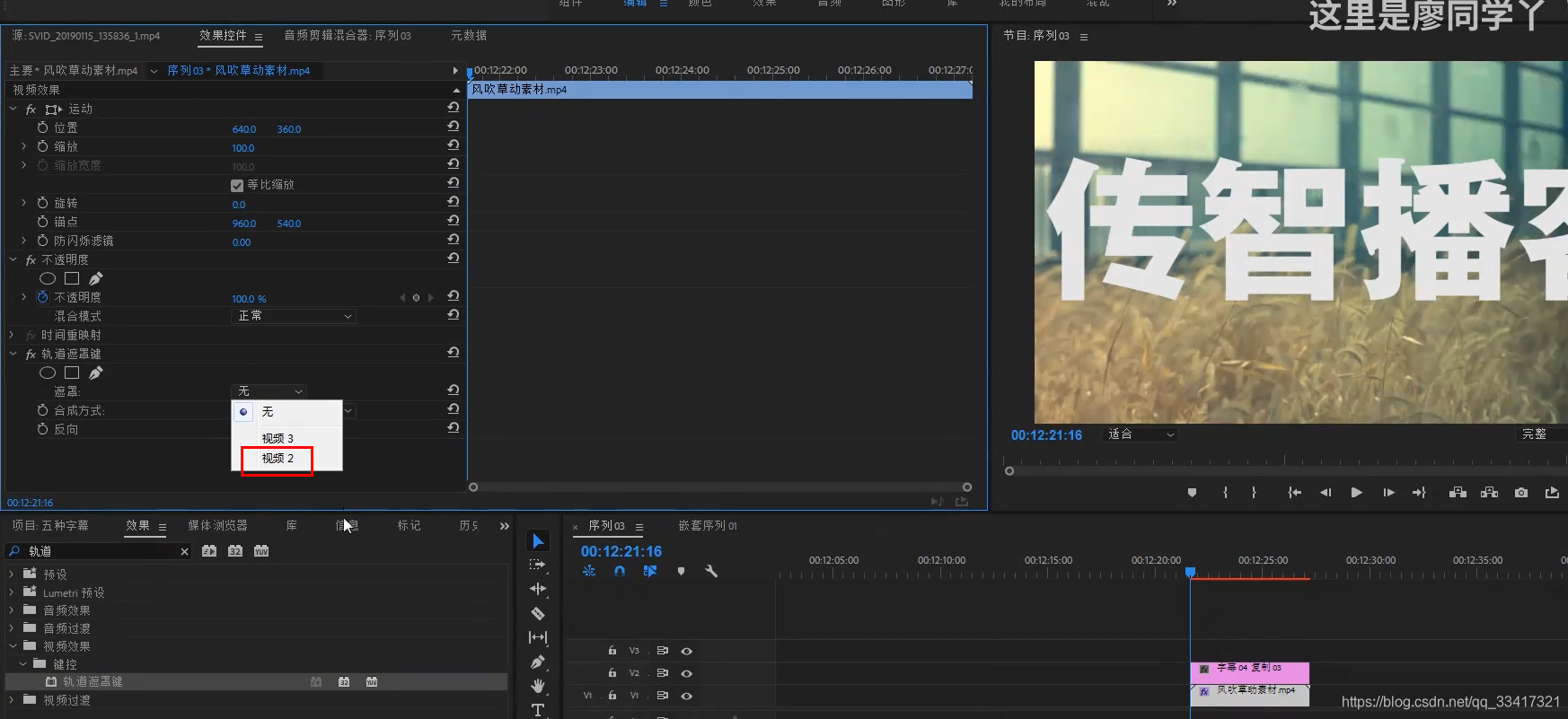Open export-share icon in program monitor
Screen dimensions: 1568x719
pos(1552,493)
